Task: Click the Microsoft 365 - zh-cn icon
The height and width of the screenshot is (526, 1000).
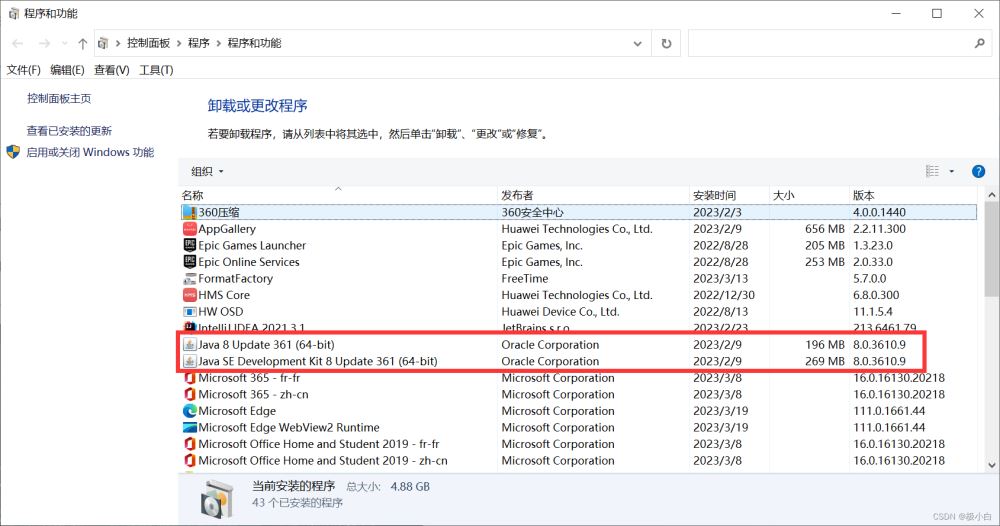Action: tap(189, 395)
